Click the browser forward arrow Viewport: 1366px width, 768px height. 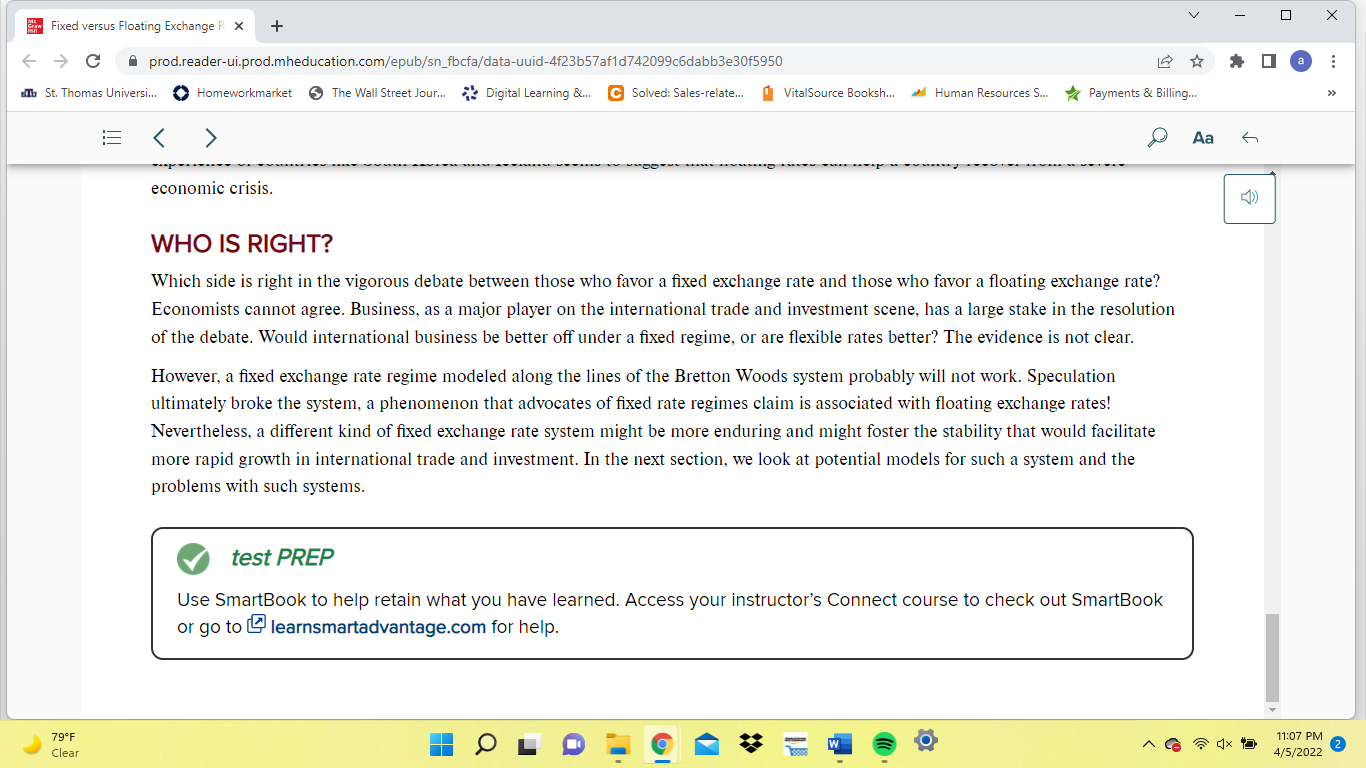click(61, 61)
